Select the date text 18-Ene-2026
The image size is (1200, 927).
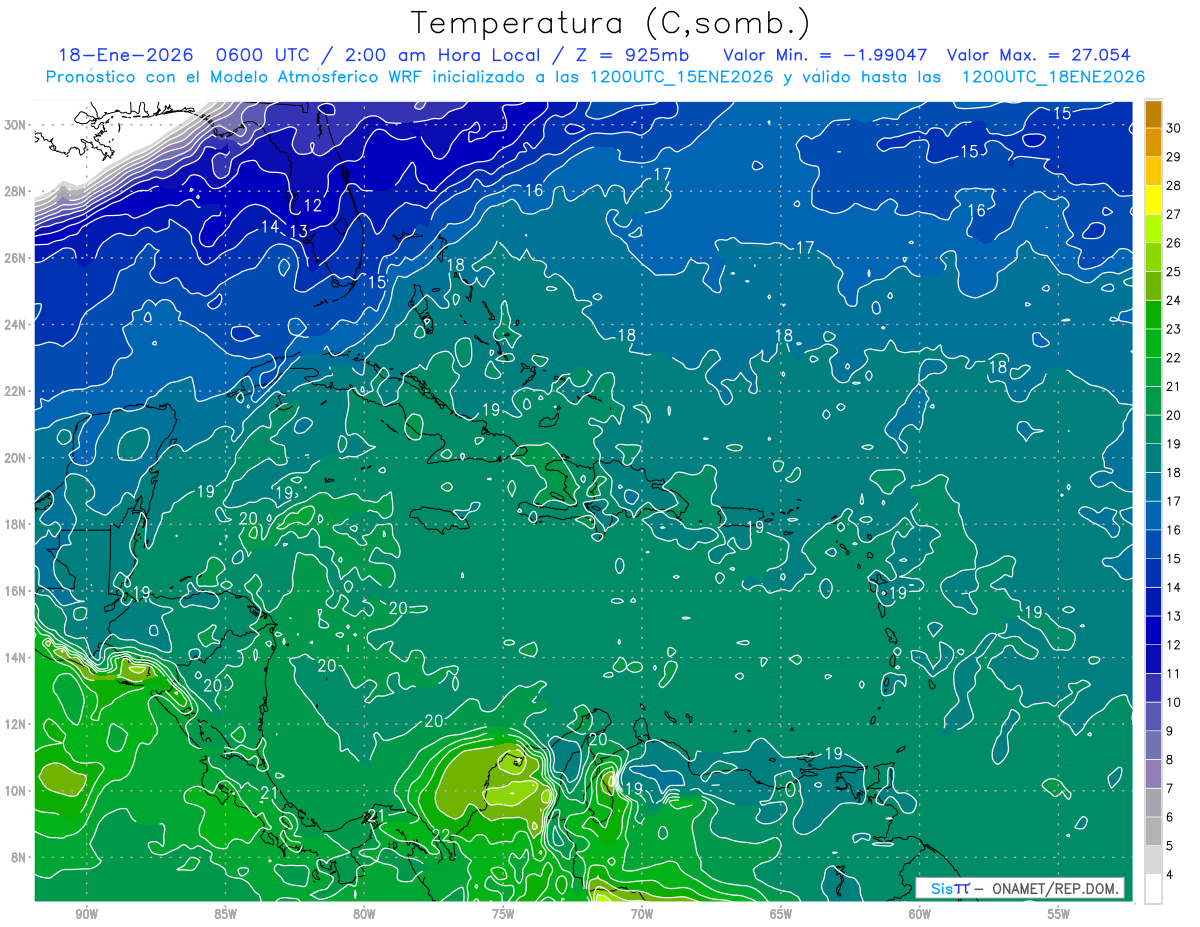124,55
